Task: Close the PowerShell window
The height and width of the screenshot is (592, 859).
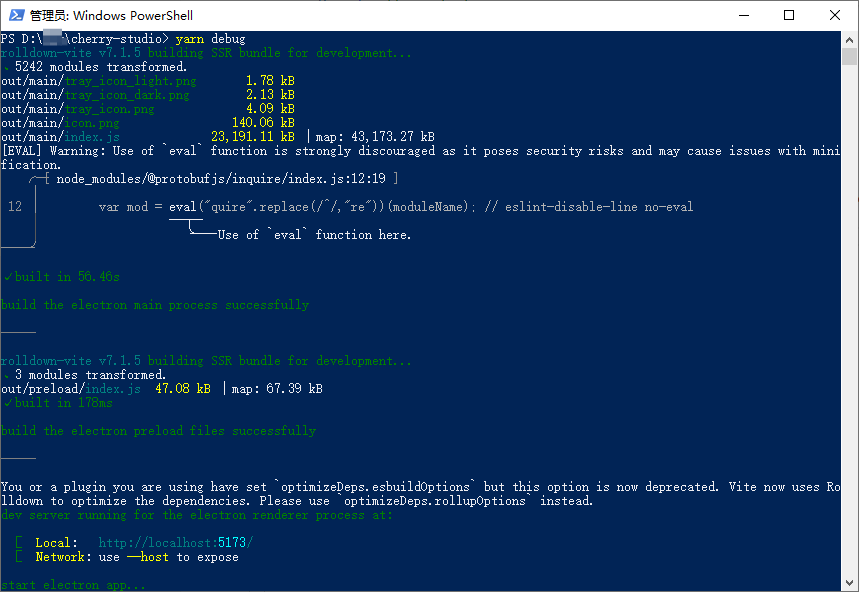Action: [x=834, y=15]
